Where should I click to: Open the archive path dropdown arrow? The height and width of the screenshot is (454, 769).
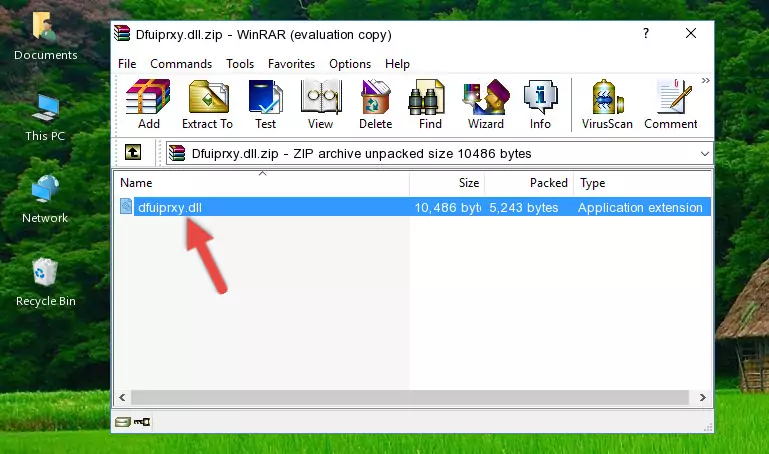tap(705, 153)
